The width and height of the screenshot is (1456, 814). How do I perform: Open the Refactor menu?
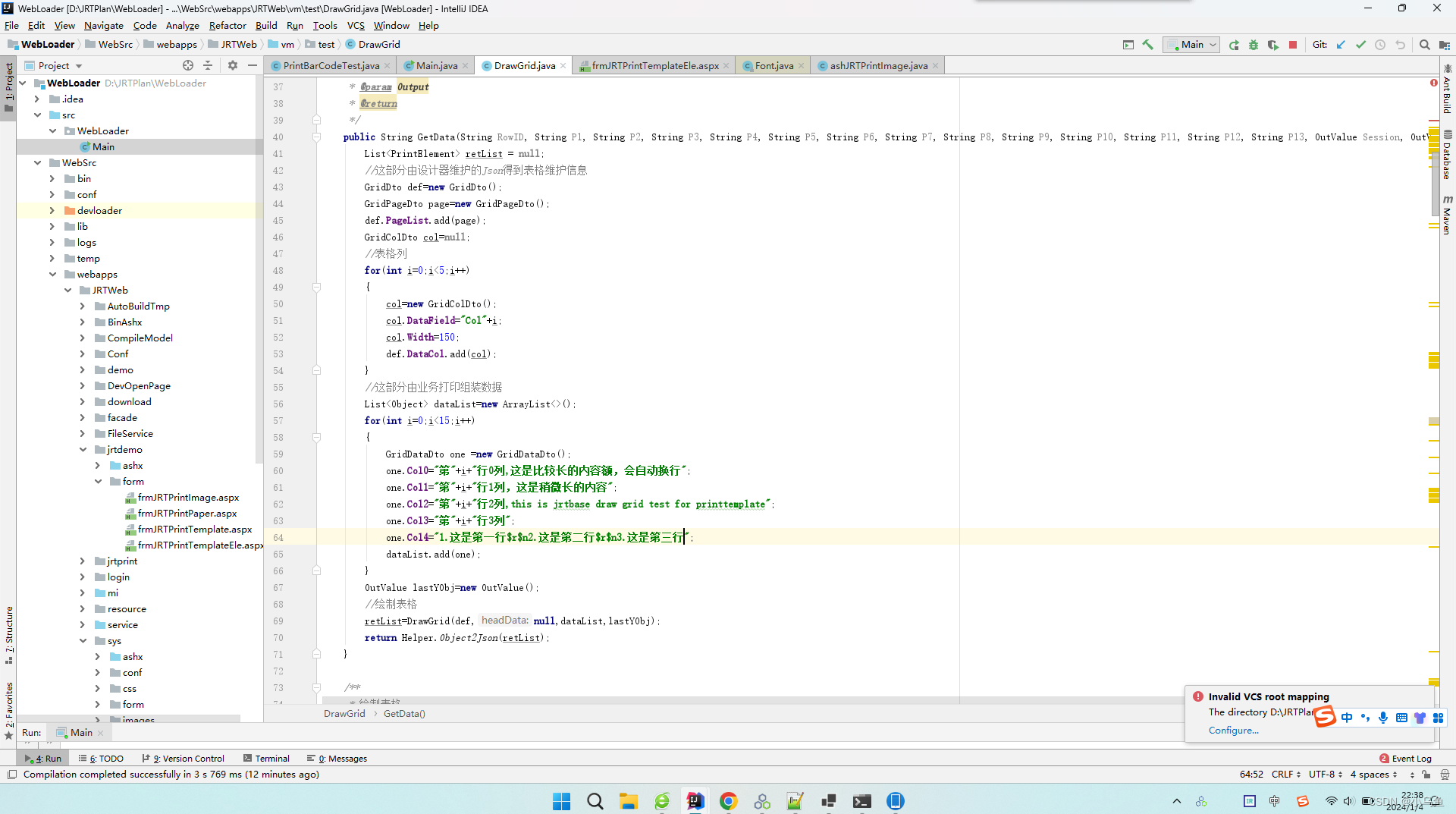point(227,25)
